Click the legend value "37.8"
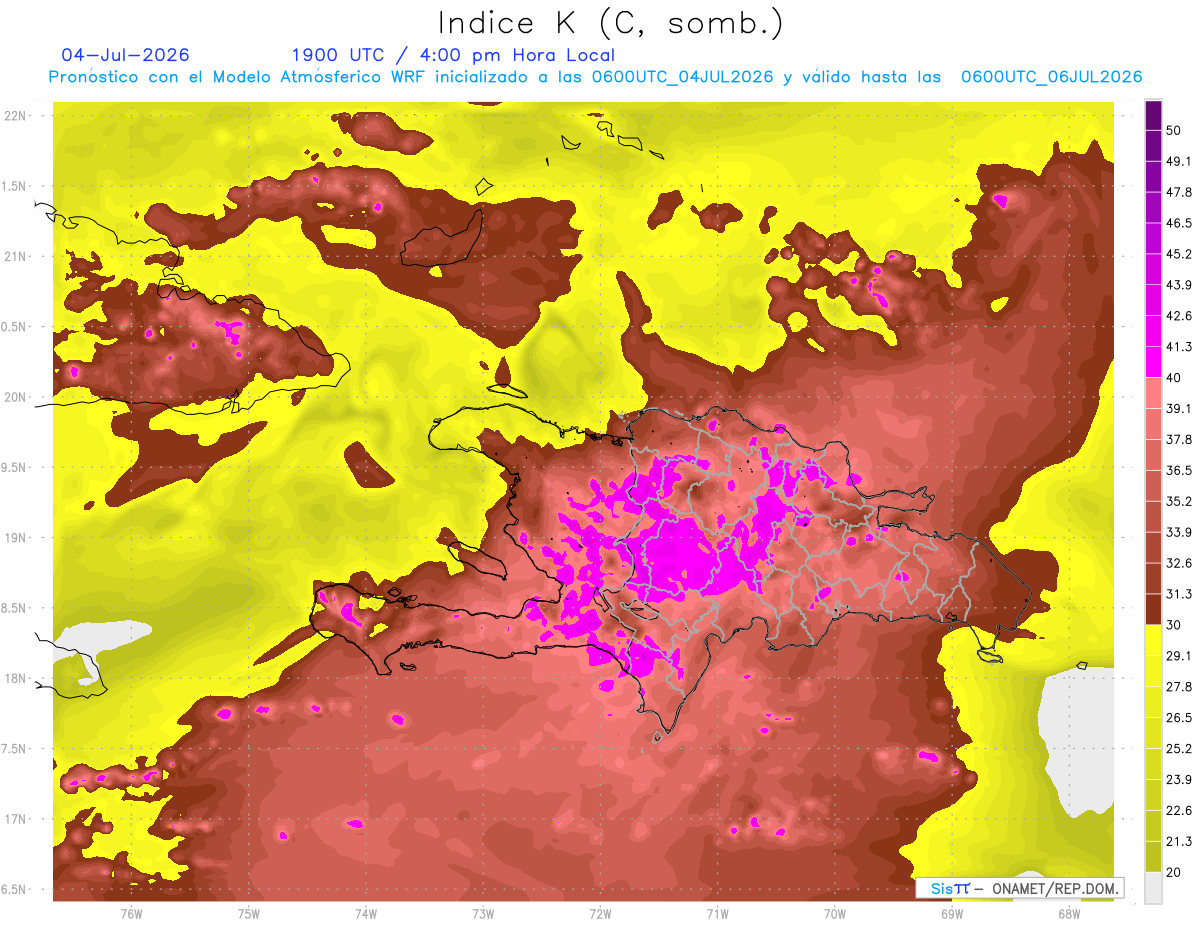The height and width of the screenshot is (927, 1200). 1179,439
